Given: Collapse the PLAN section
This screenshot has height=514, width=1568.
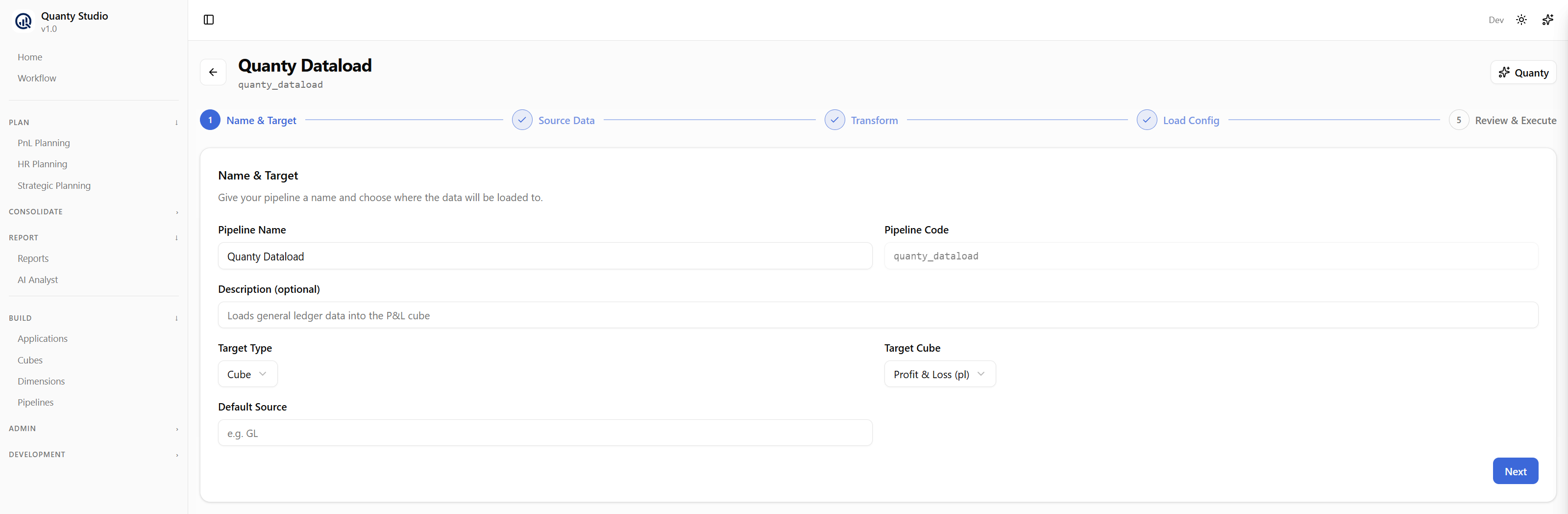Looking at the screenshot, I should pos(94,123).
